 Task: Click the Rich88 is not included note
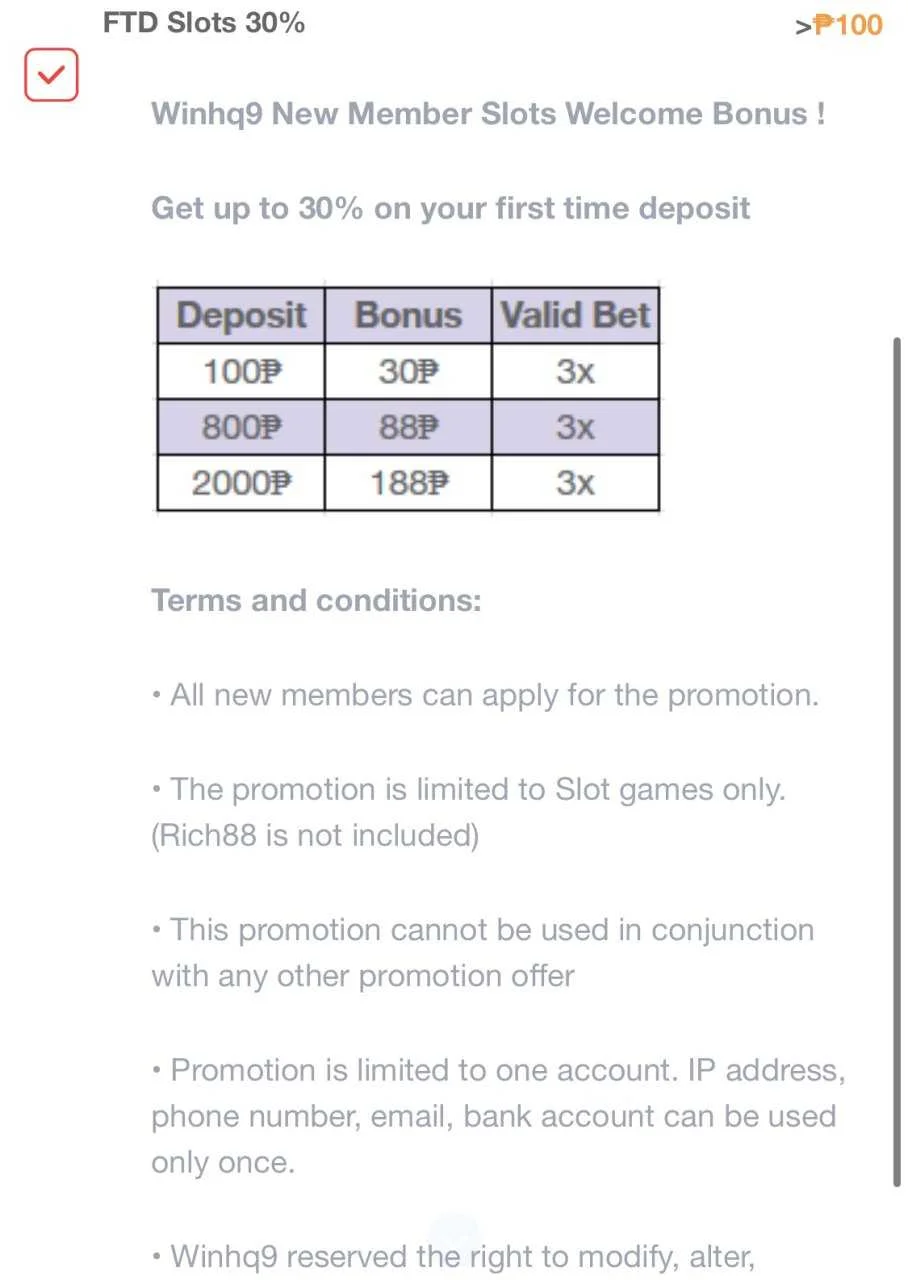pyautogui.click(x=315, y=836)
